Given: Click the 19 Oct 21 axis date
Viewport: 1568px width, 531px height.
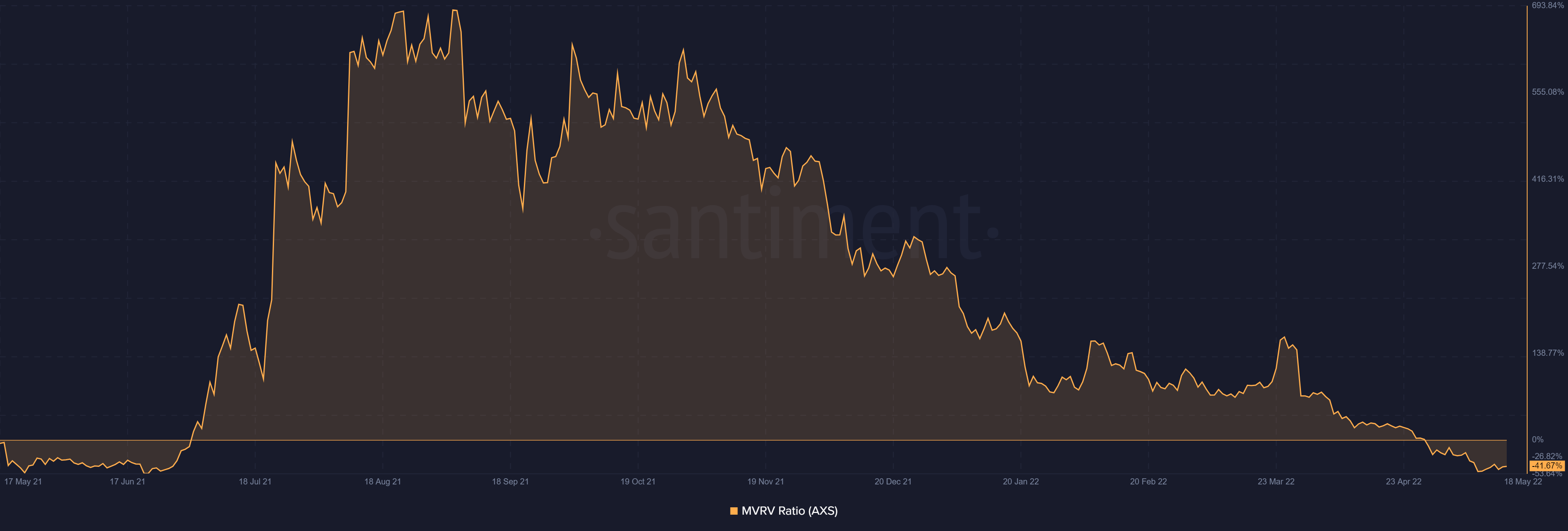Looking at the screenshot, I should [638, 482].
